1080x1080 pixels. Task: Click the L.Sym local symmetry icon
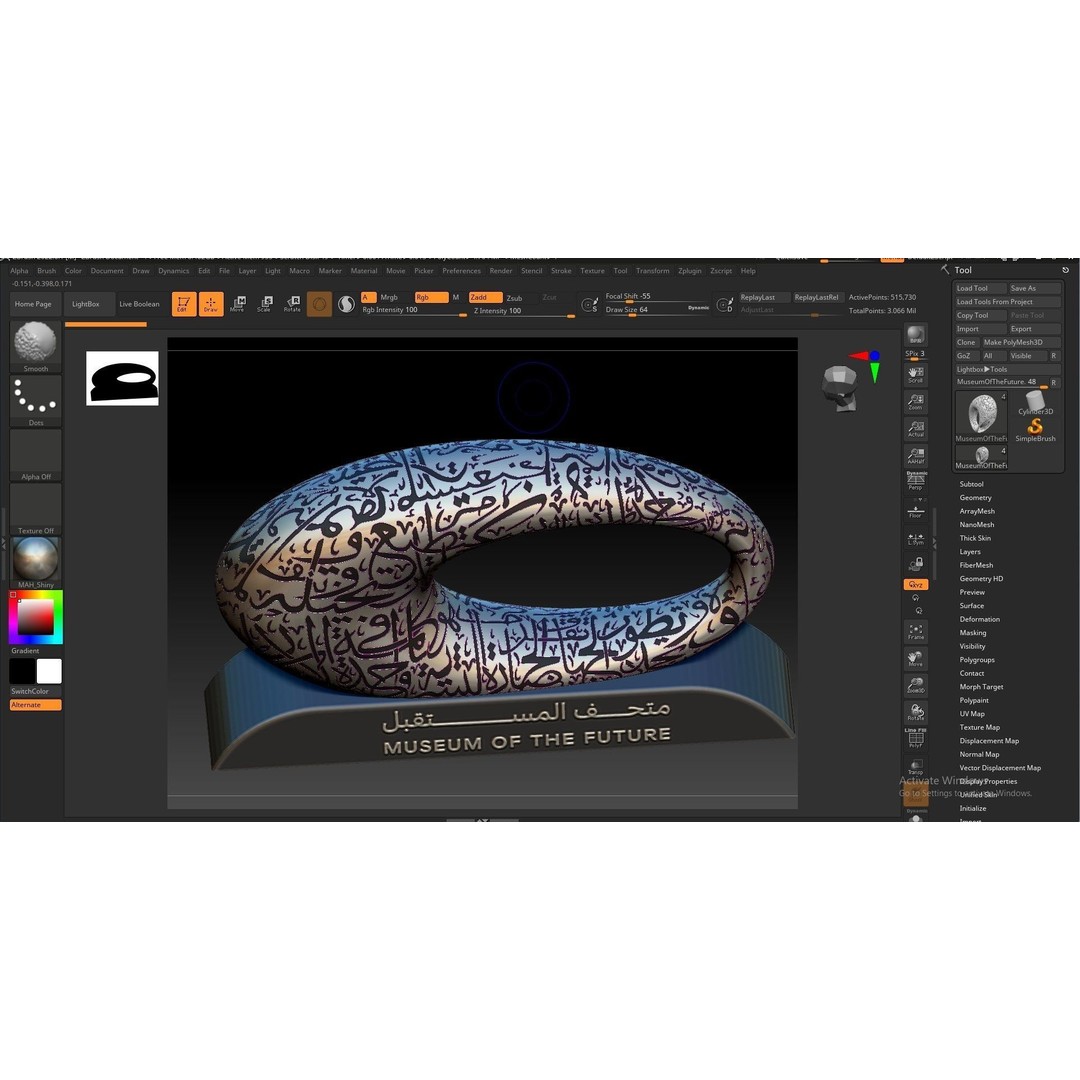coord(915,539)
